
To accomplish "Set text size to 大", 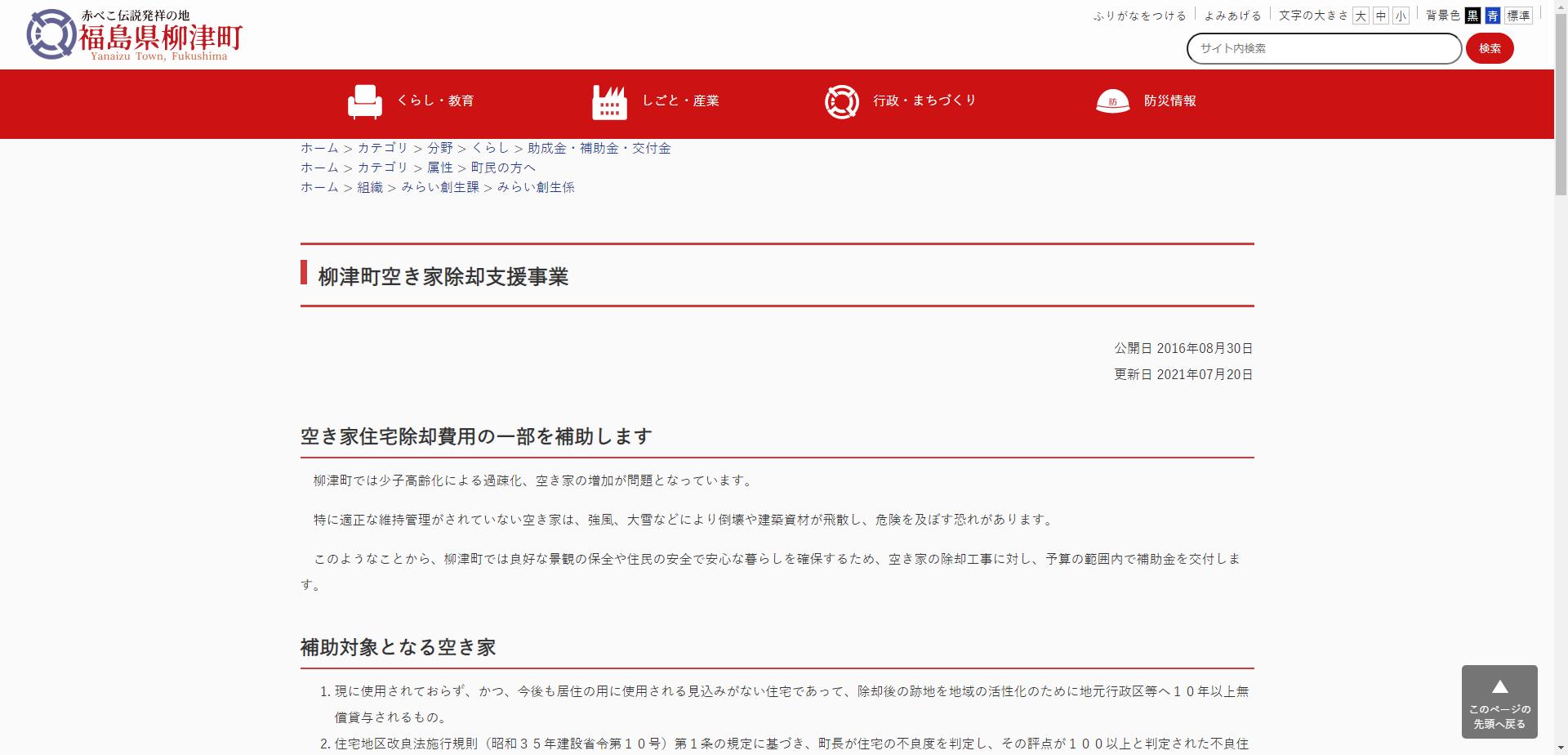I will click(x=1361, y=16).
